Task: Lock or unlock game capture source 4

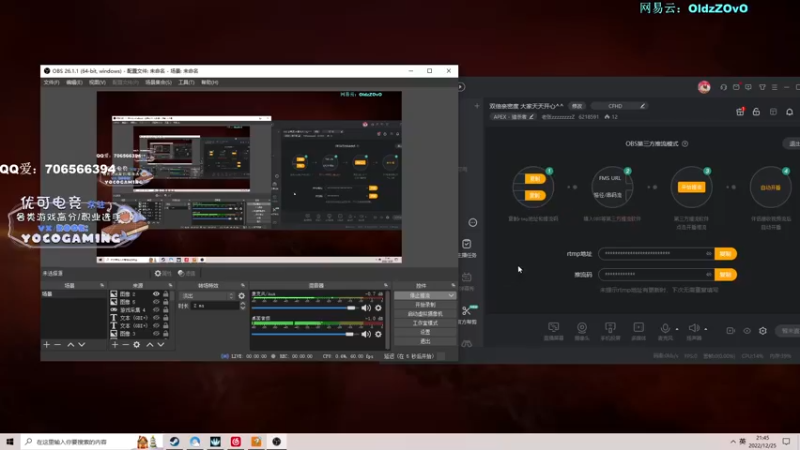Action: coord(165,310)
